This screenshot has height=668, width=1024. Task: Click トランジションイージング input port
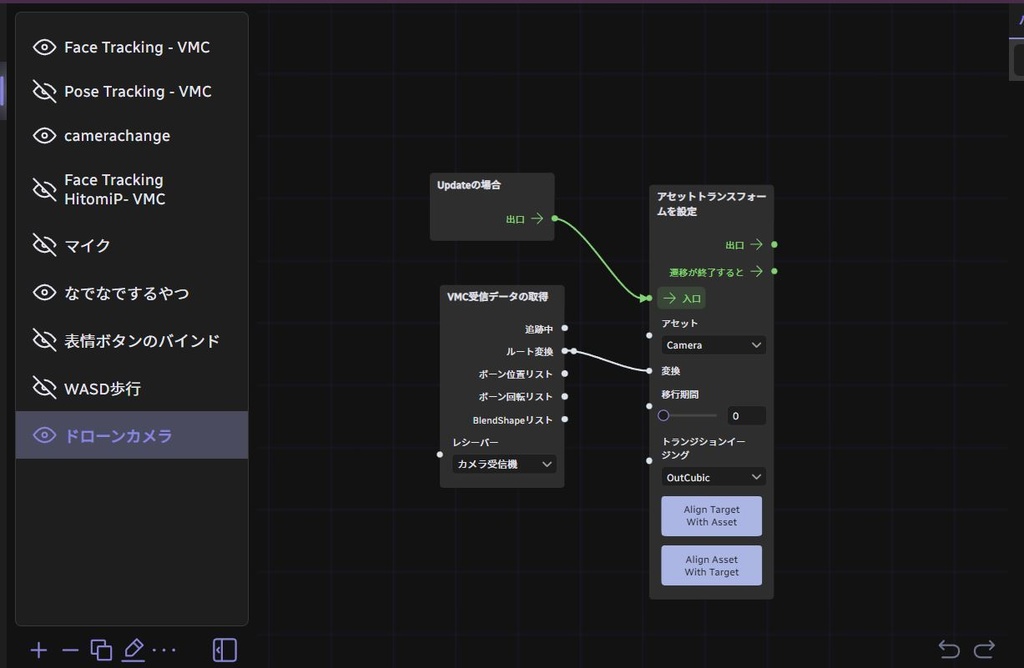tap(648, 460)
